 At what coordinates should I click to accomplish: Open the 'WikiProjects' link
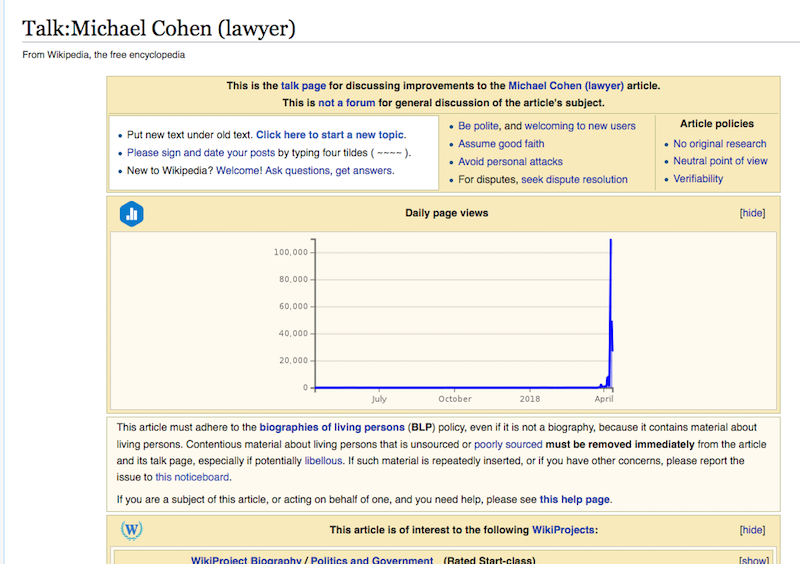pos(563,530)
